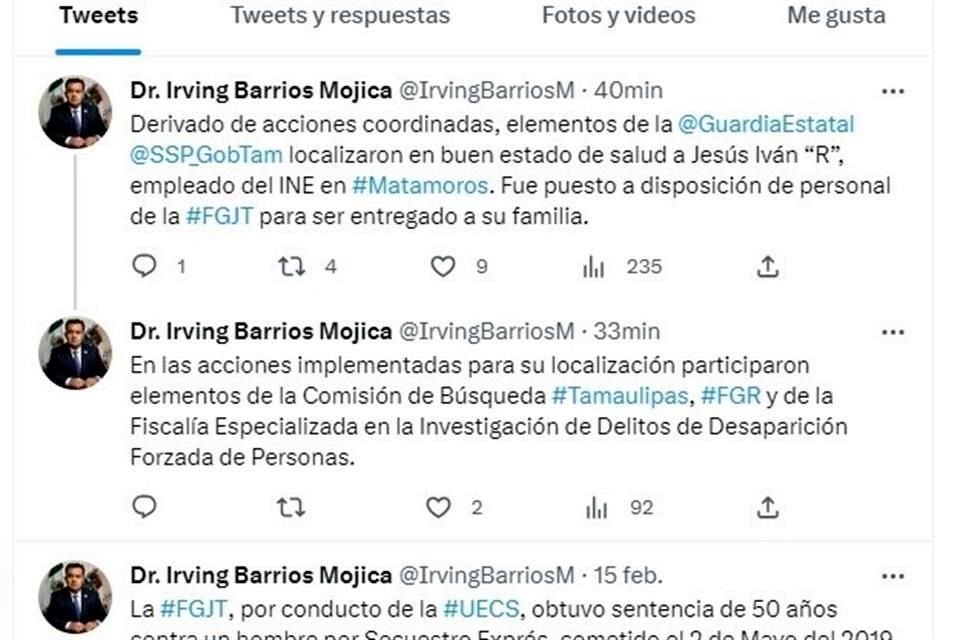
Task: Open profile photo on the 15 feb. tweet
Action: click(75, 597)
